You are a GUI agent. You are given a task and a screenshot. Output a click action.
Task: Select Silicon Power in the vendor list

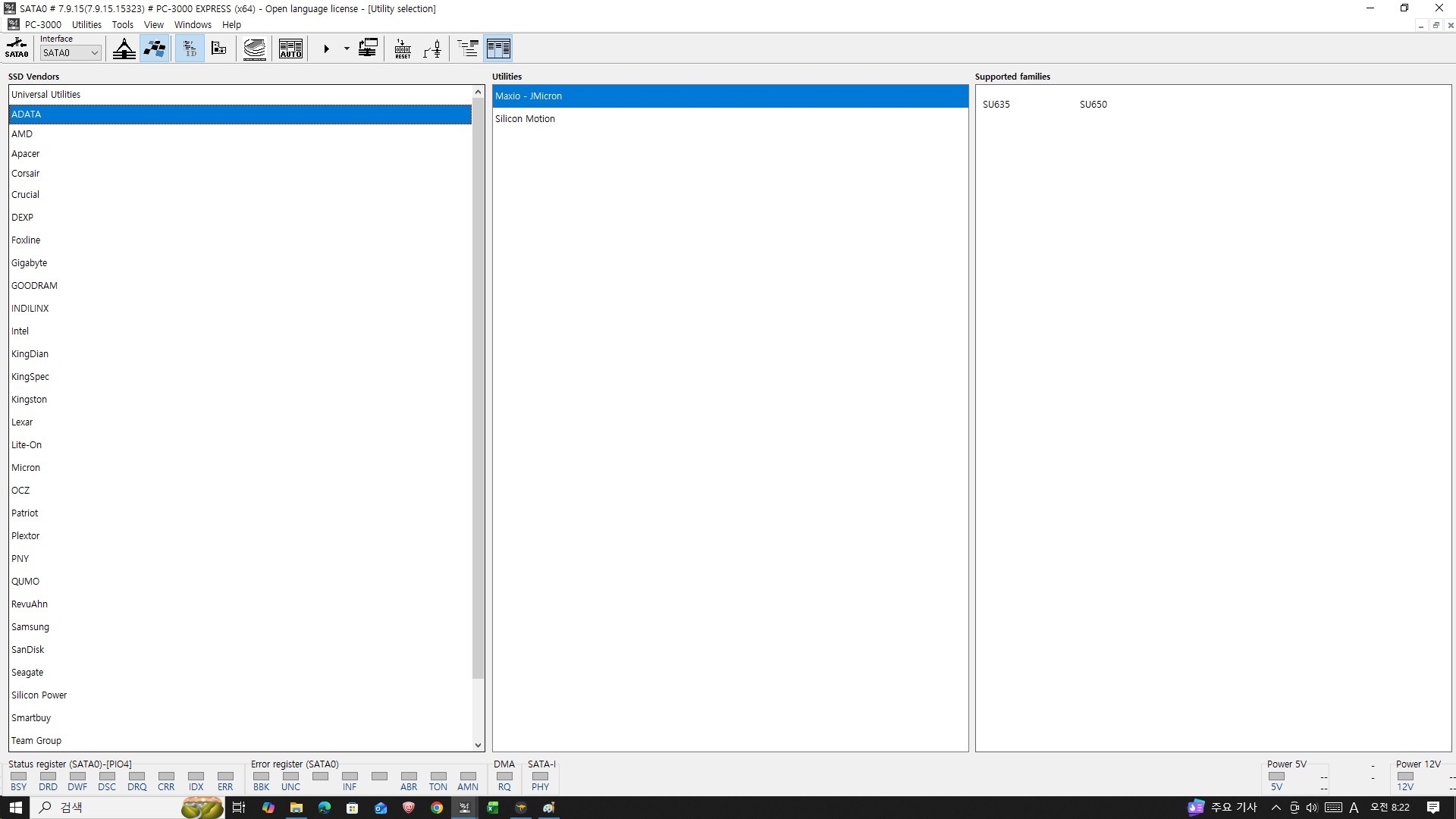(240, 695)
